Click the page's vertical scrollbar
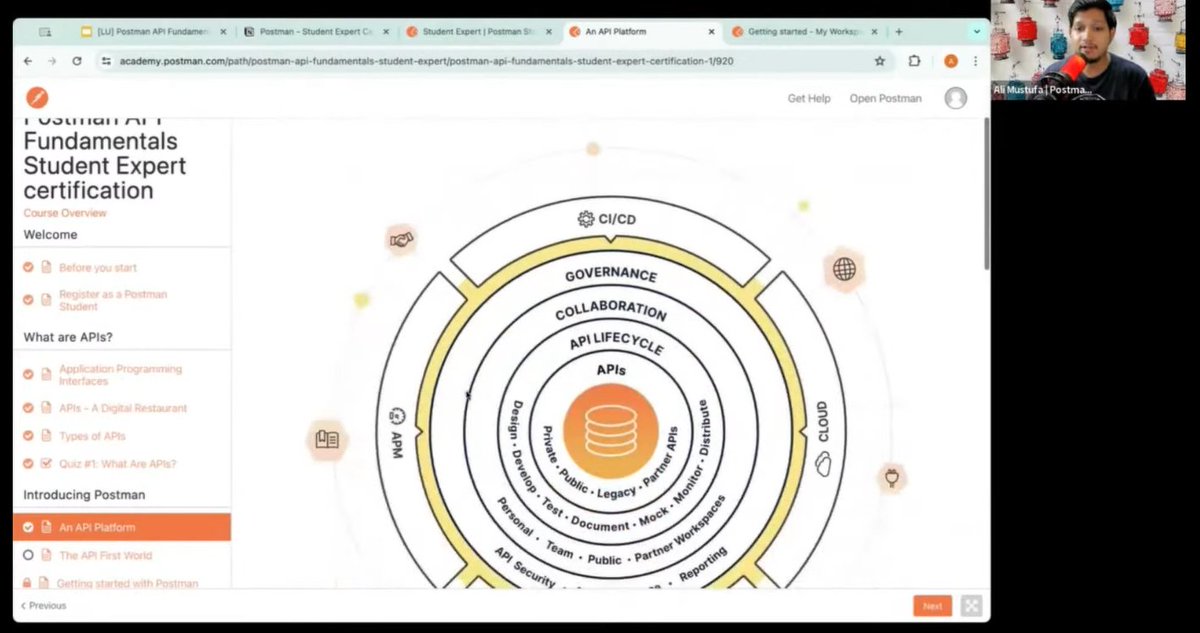Viewport: 1200px width, 633px height. pyautogui.click(x=986, y=195)
